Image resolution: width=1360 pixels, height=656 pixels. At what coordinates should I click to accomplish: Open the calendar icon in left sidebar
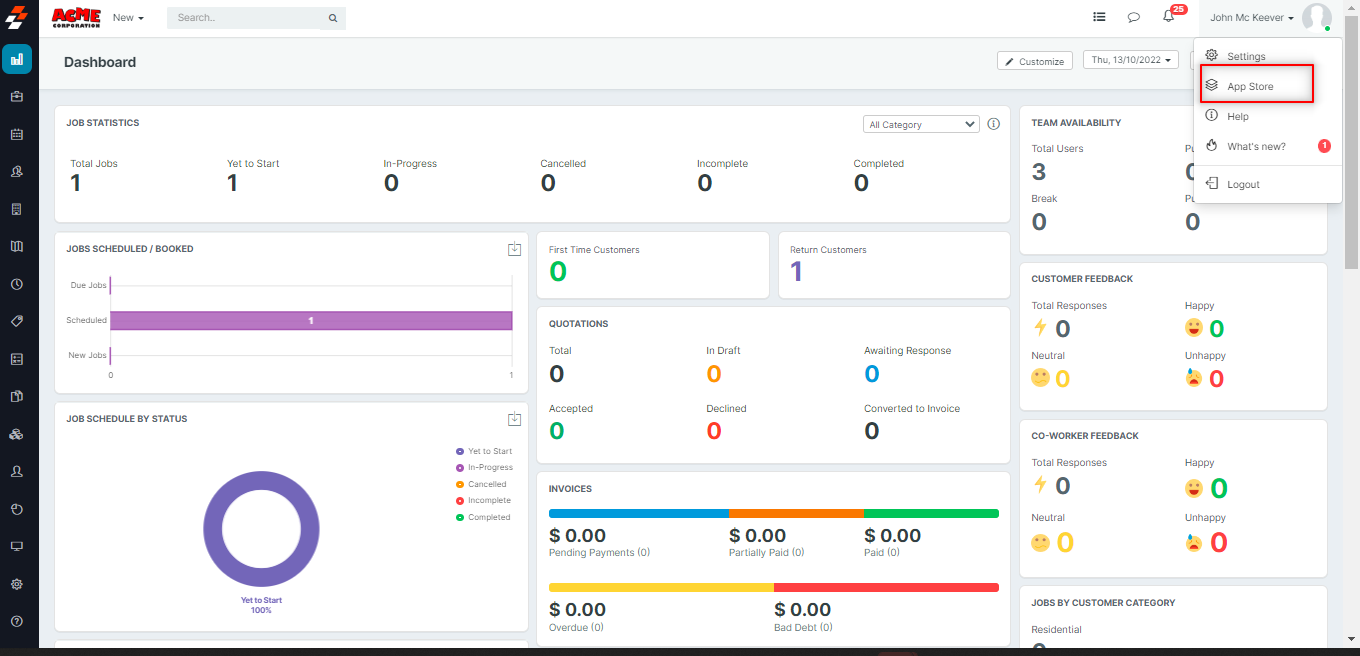point(17,134)
